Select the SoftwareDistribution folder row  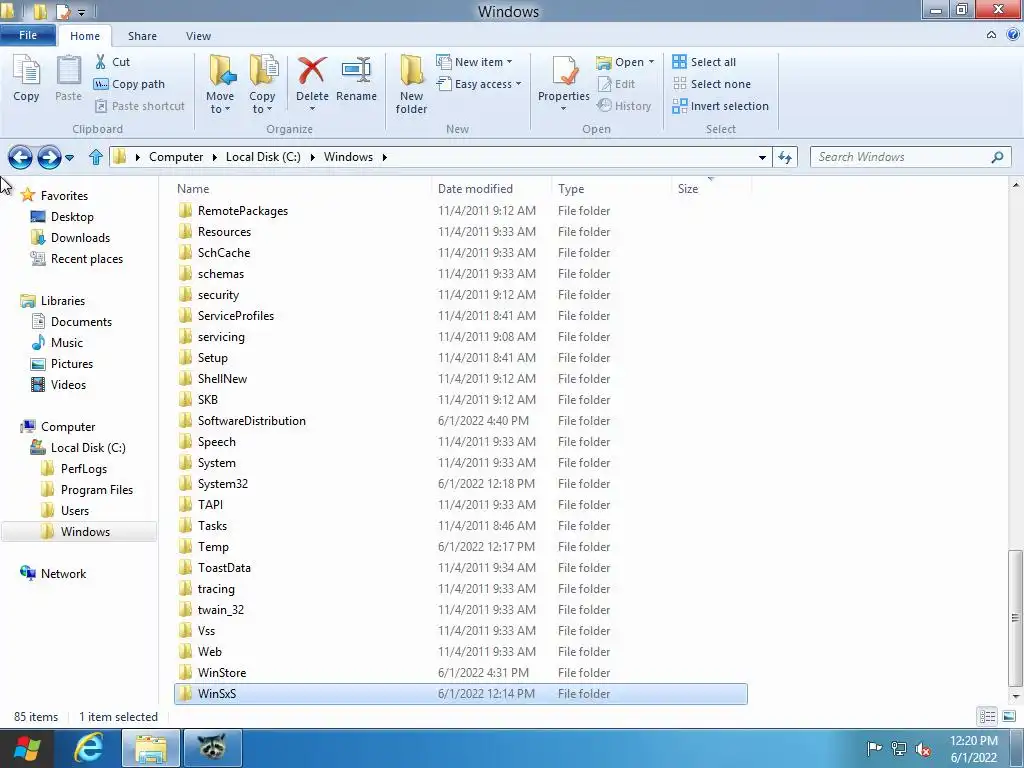point(460,421)
